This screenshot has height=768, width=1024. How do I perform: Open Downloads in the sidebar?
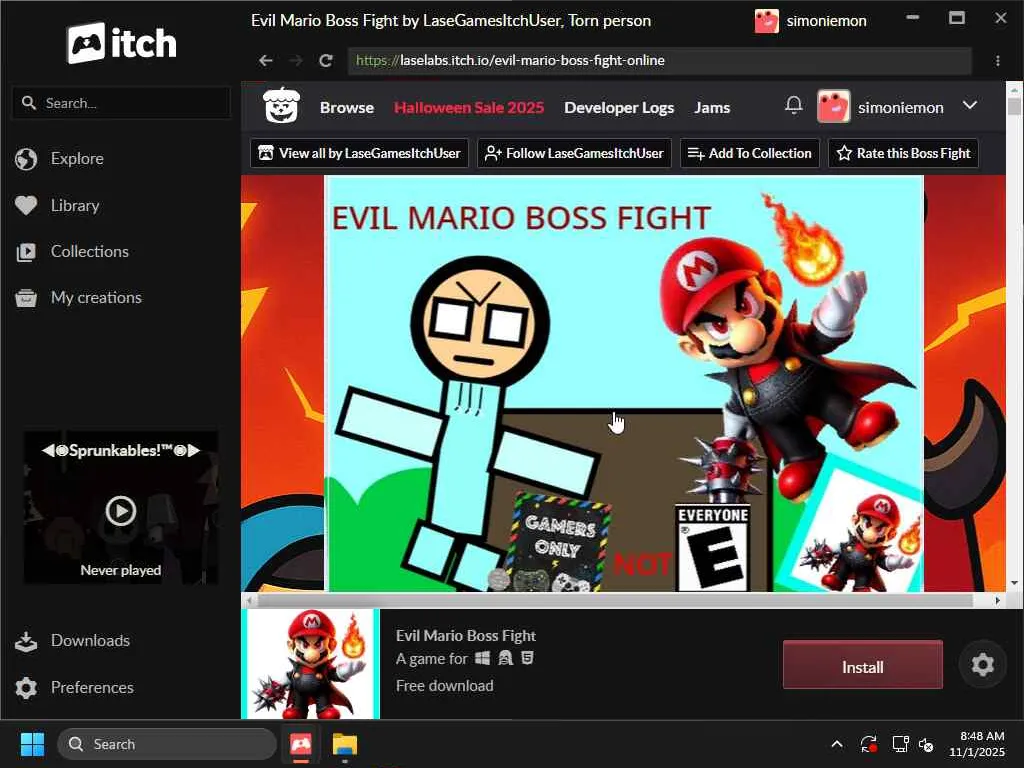click(90, 641)
